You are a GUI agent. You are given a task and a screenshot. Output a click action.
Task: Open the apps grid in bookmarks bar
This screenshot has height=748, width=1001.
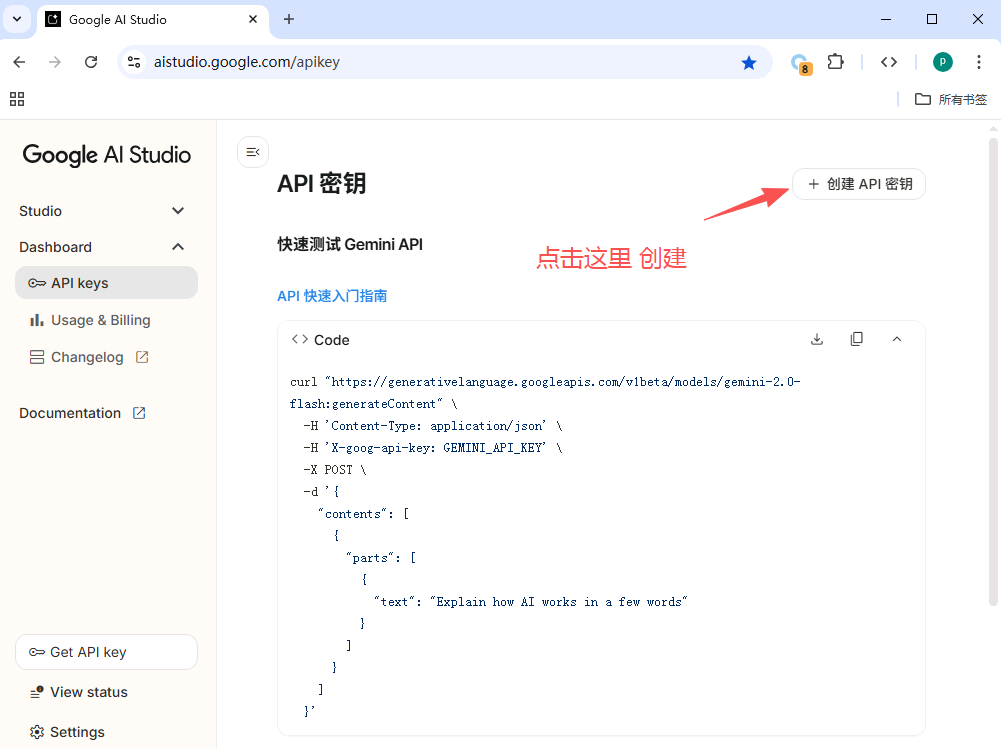click(17, 99)
